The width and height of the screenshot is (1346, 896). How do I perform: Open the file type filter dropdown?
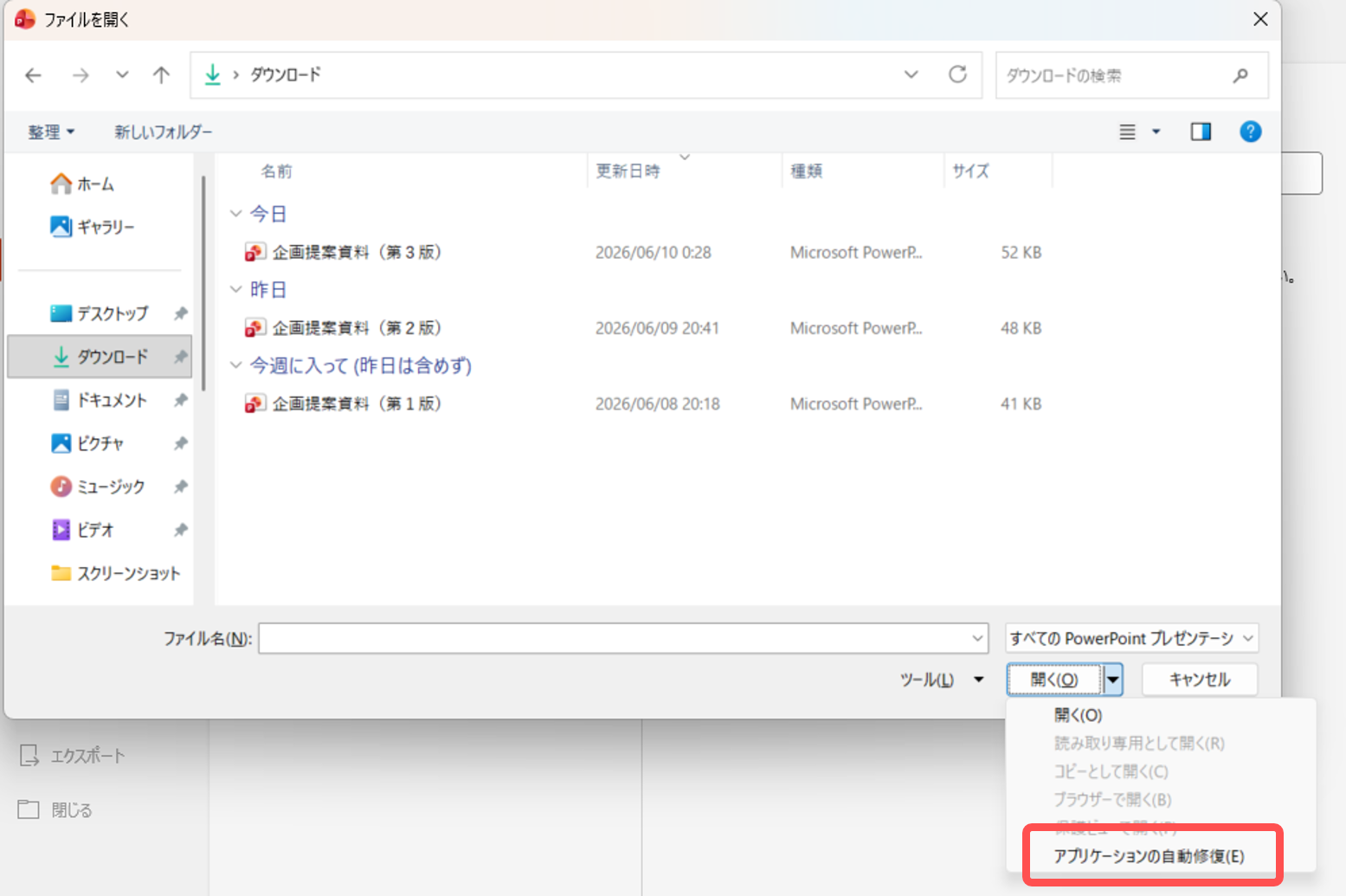[1131, 638]
